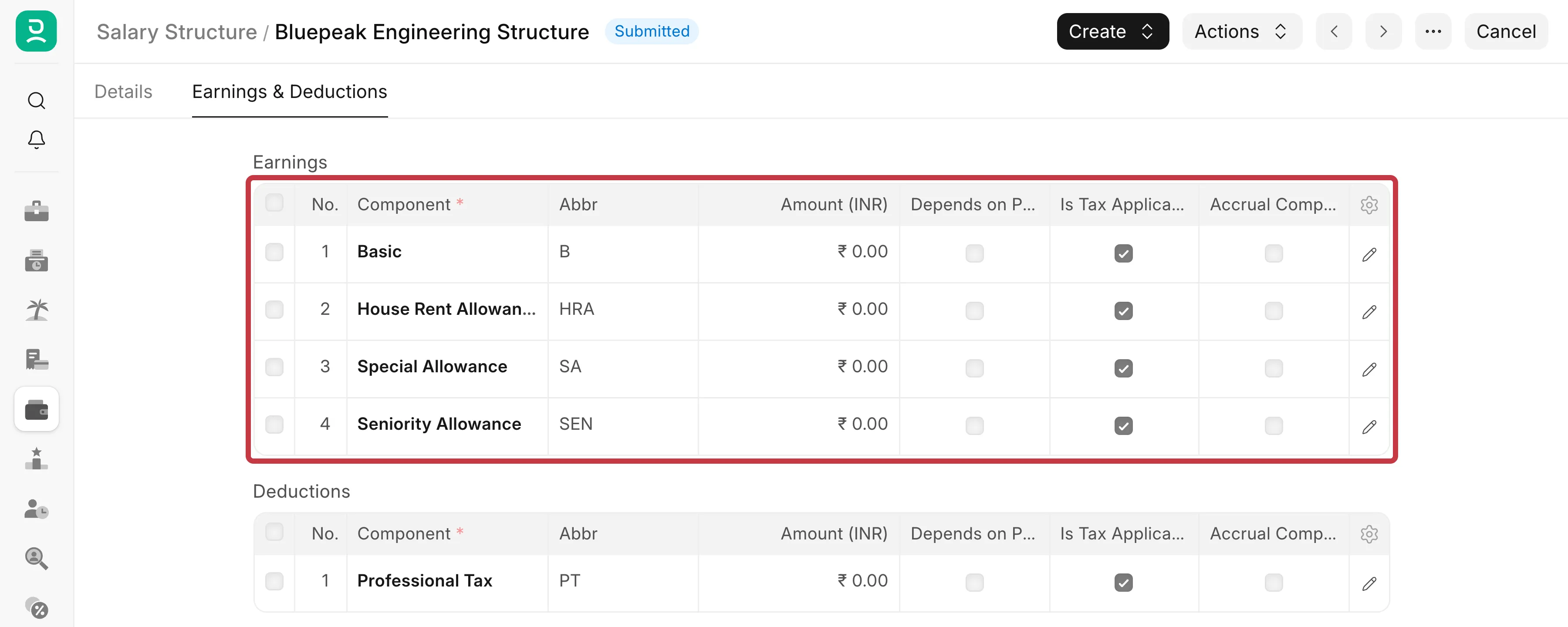
Task: Click Professional Tax component cell
Action: [x=447, y=583]
